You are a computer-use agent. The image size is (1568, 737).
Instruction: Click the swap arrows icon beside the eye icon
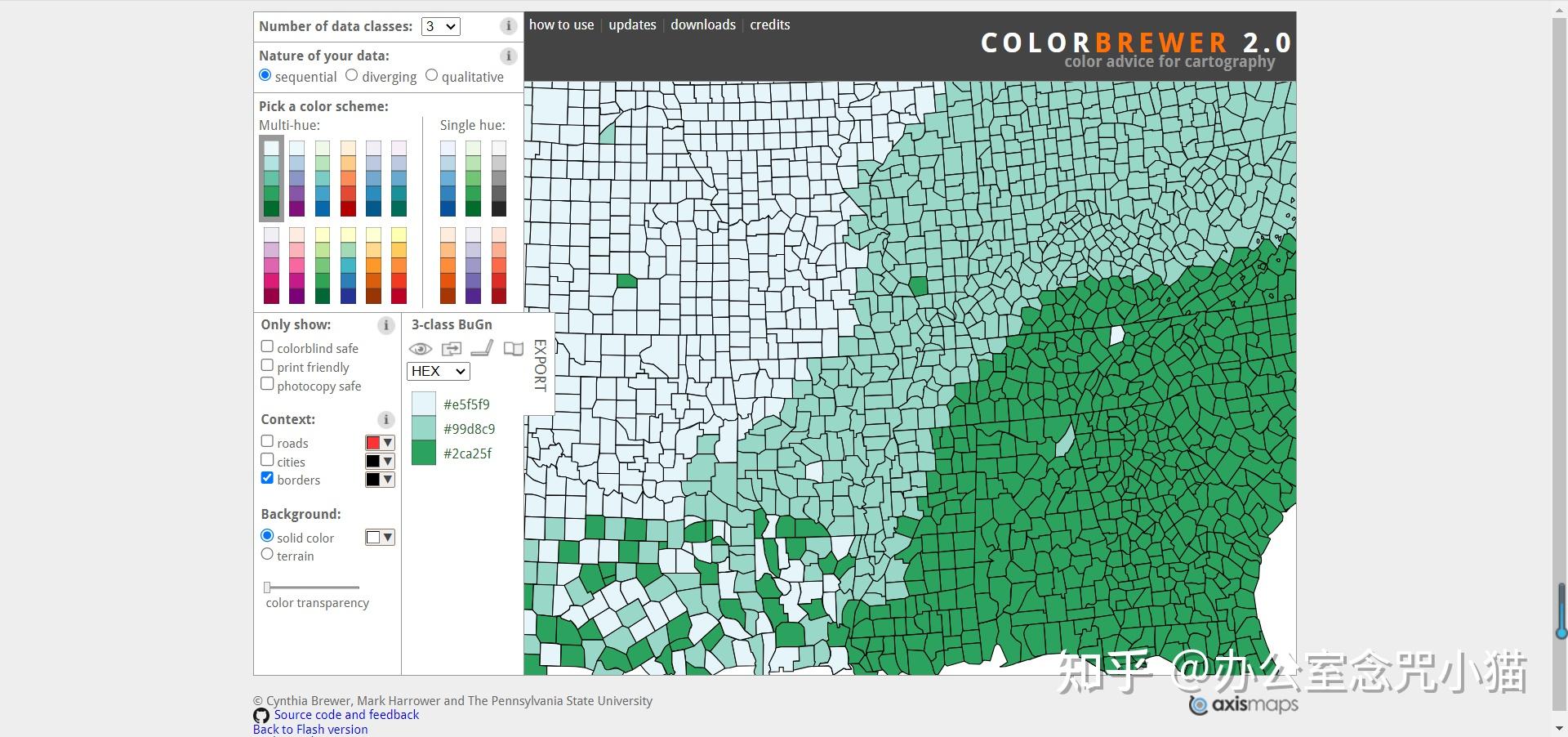click(x=451, y=349)
